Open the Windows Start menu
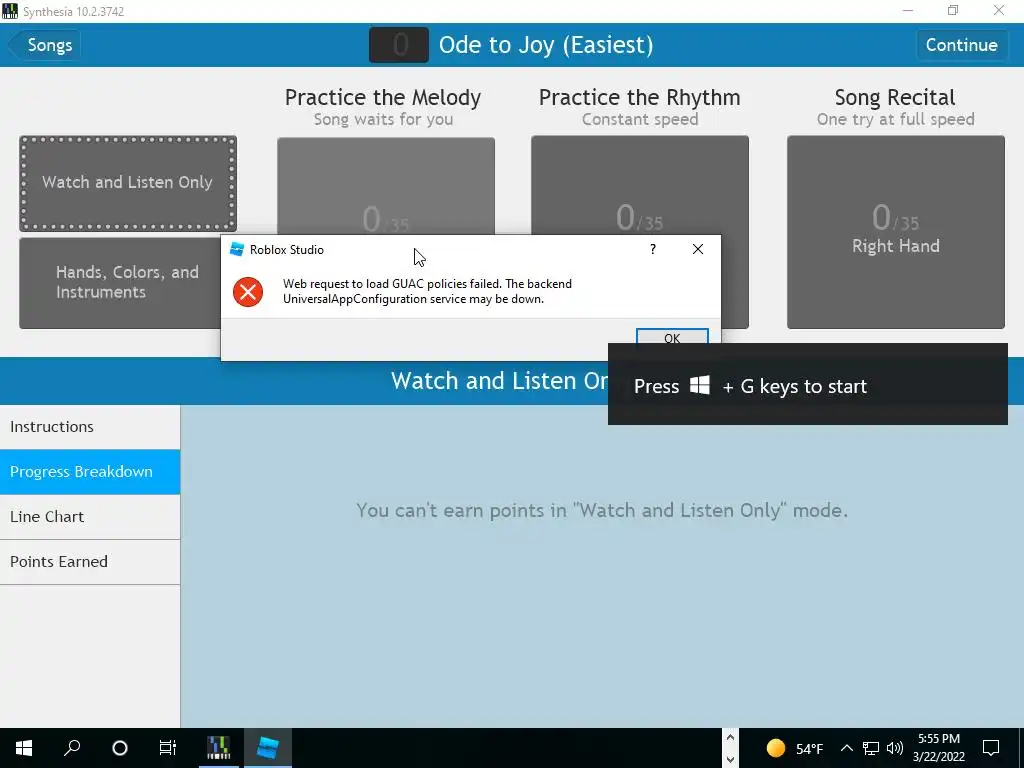Viewport: 1024px width, 768px height. coord(24,748)
